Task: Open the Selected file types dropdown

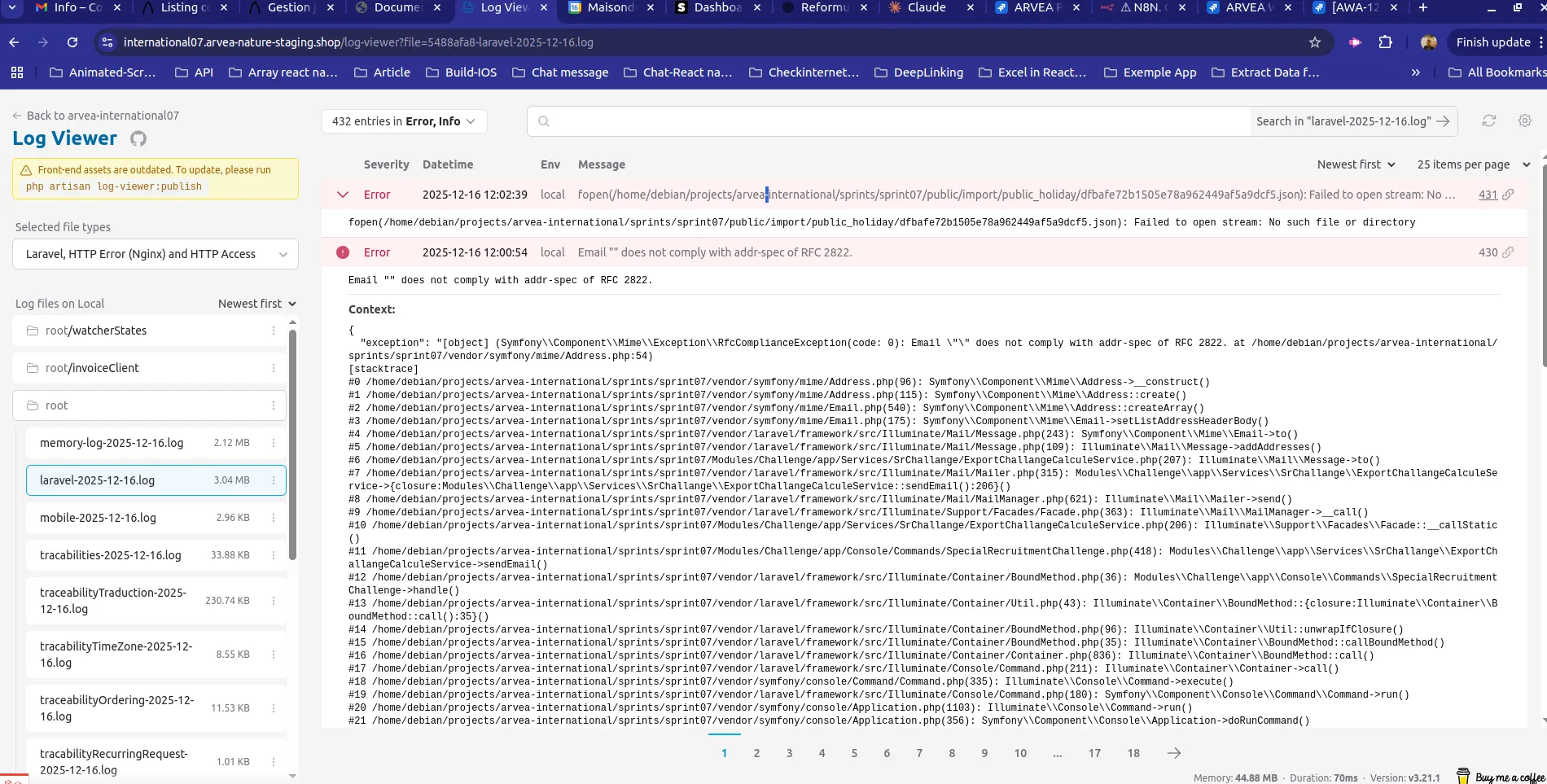Action: (156, 254)
